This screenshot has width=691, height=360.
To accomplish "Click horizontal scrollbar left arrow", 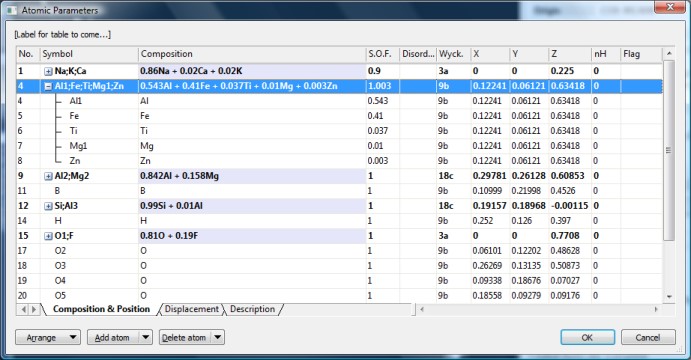I will click(422, 309).
